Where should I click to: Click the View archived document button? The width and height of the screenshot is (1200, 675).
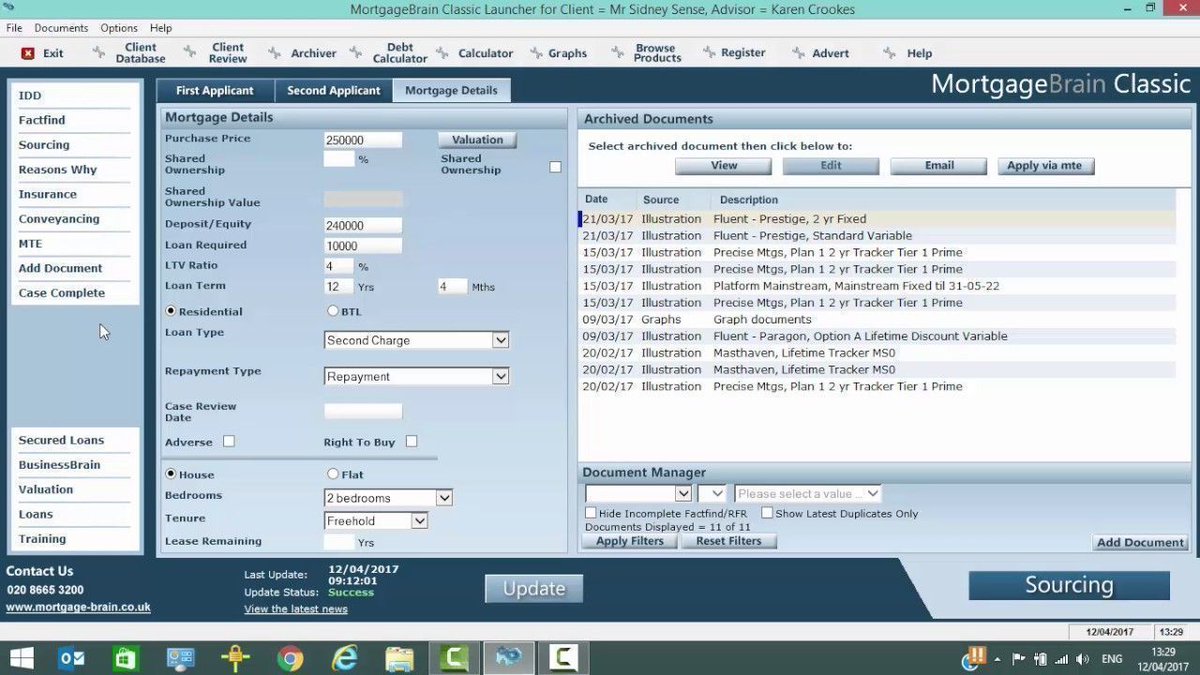coord(724,166)
